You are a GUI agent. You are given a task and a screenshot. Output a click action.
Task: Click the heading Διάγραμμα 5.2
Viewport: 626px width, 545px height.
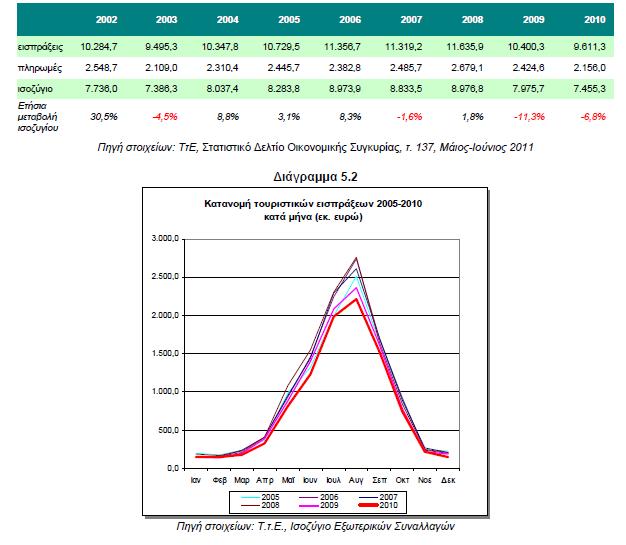(315, 176)
